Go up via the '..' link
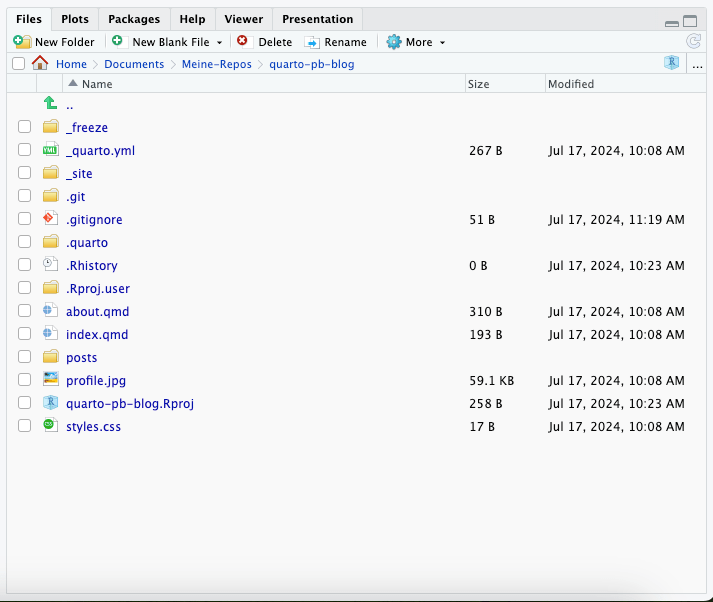Screen dimensions: 713x602 click(70, 106)
